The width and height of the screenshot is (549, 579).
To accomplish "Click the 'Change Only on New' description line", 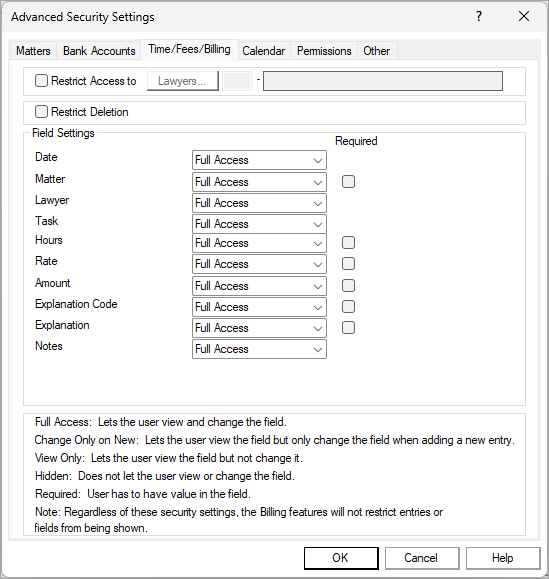I will point(274,440).
